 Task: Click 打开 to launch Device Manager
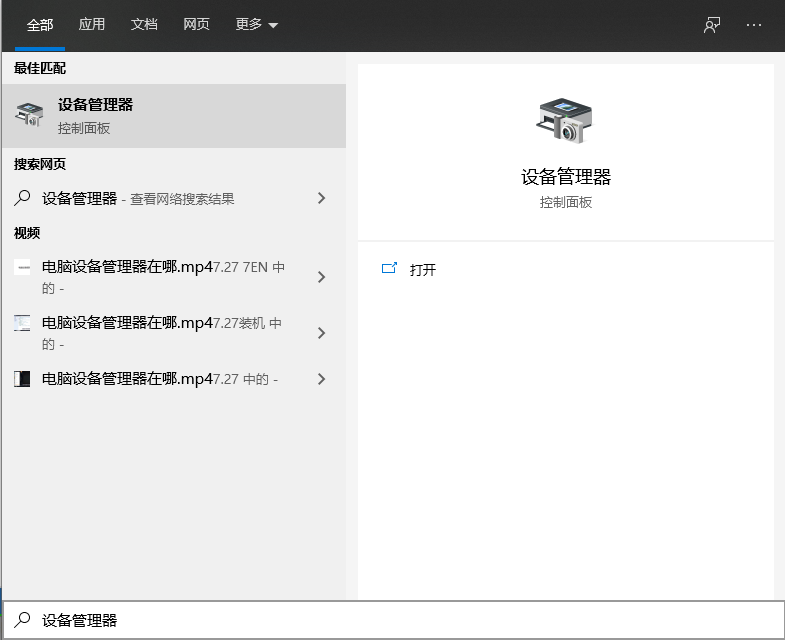(x=423, y=270)
